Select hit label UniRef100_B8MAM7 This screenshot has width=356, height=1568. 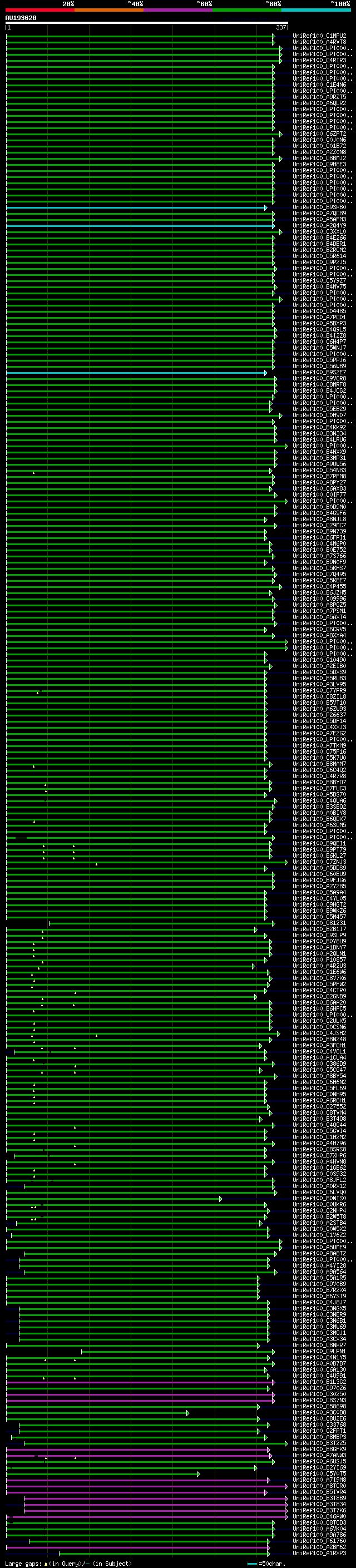319,764
